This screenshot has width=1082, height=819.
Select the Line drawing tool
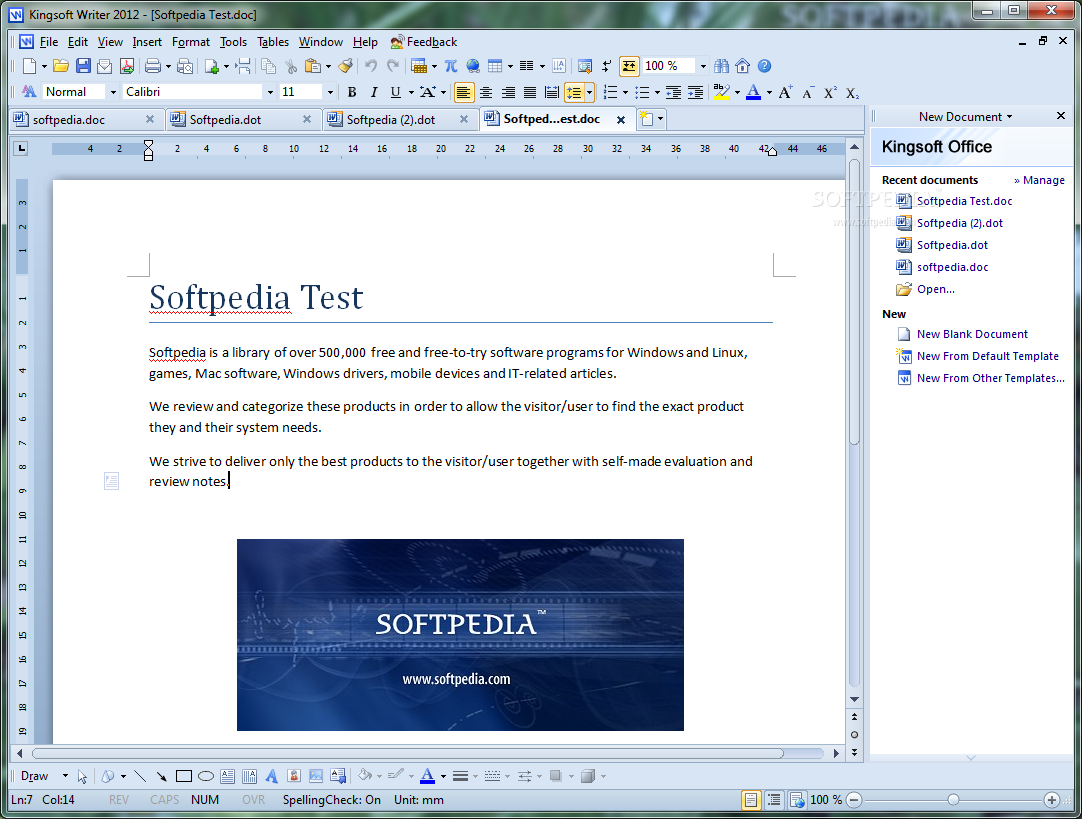[140, 776]
